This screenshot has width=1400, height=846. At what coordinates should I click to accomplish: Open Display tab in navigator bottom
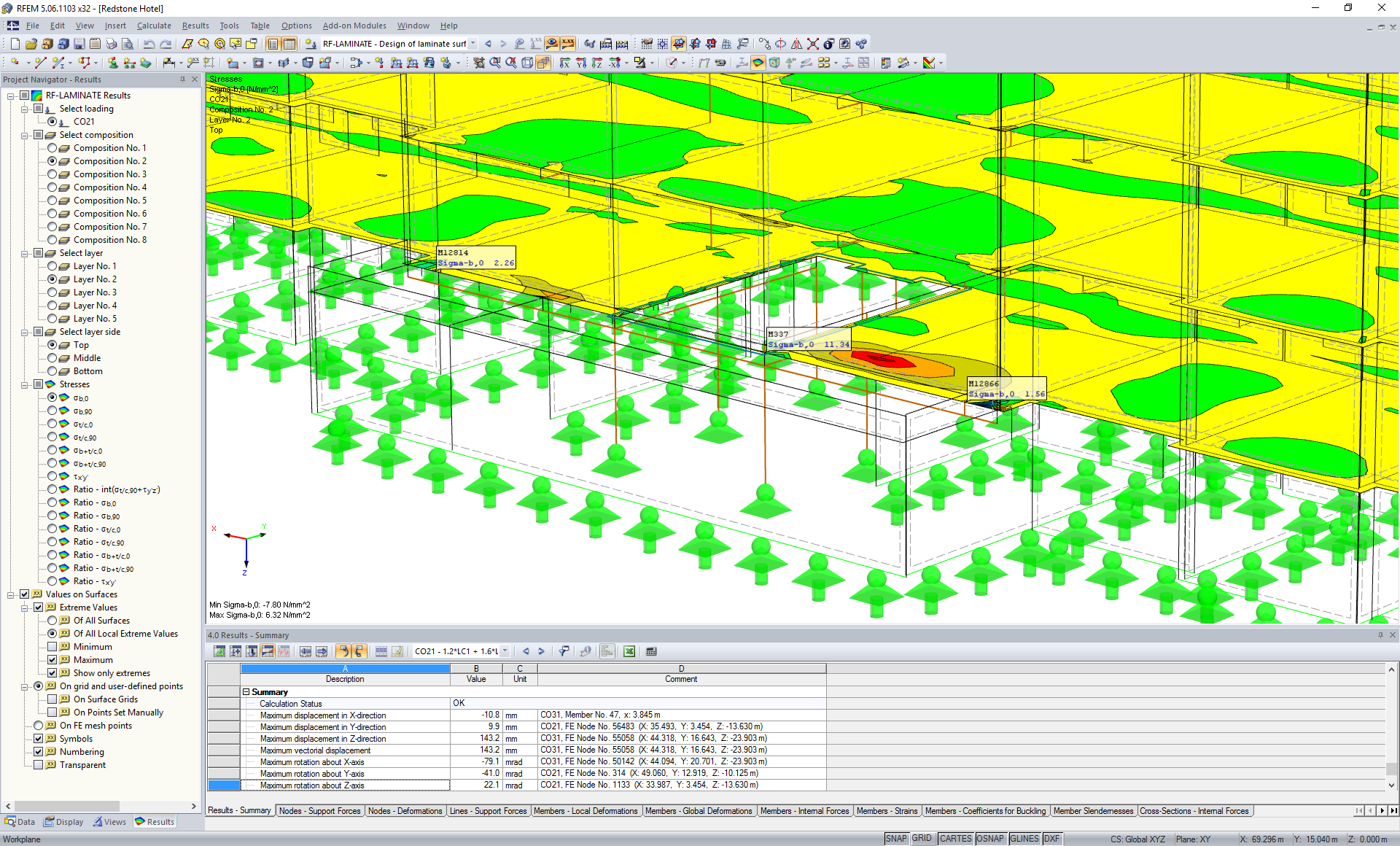click(64, 822)
